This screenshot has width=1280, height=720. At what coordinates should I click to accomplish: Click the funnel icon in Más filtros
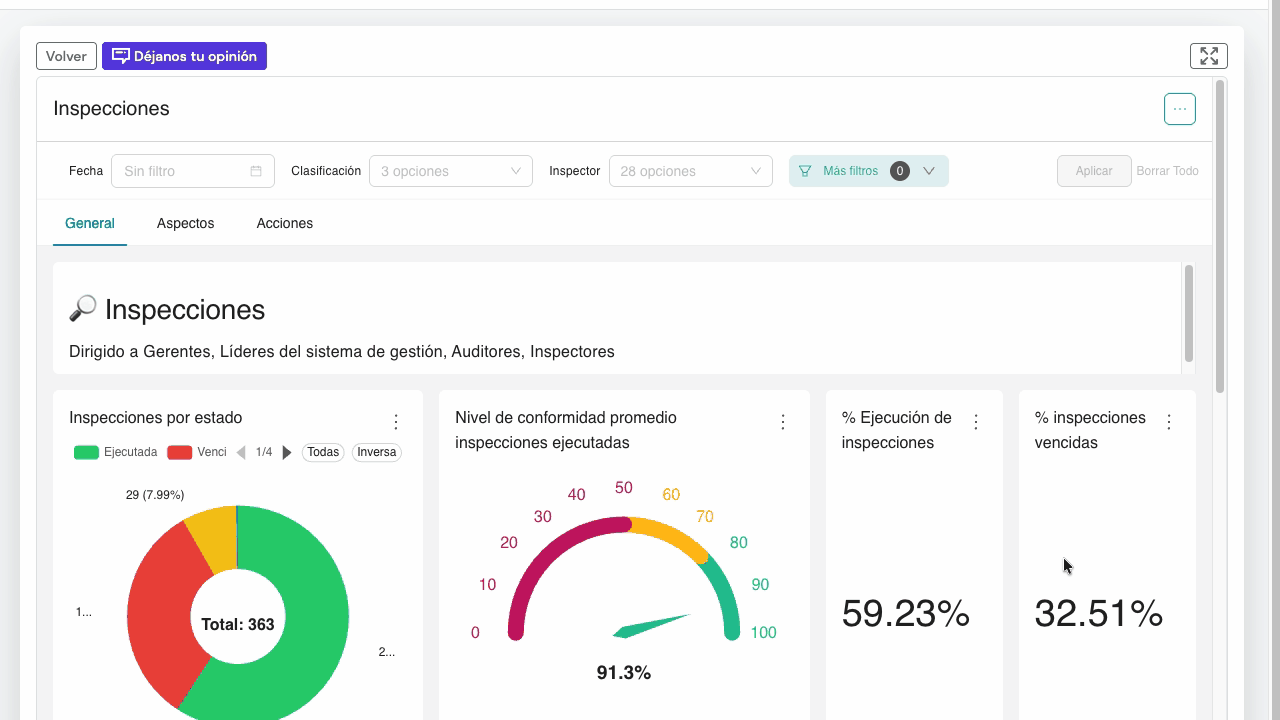[805, 171]
